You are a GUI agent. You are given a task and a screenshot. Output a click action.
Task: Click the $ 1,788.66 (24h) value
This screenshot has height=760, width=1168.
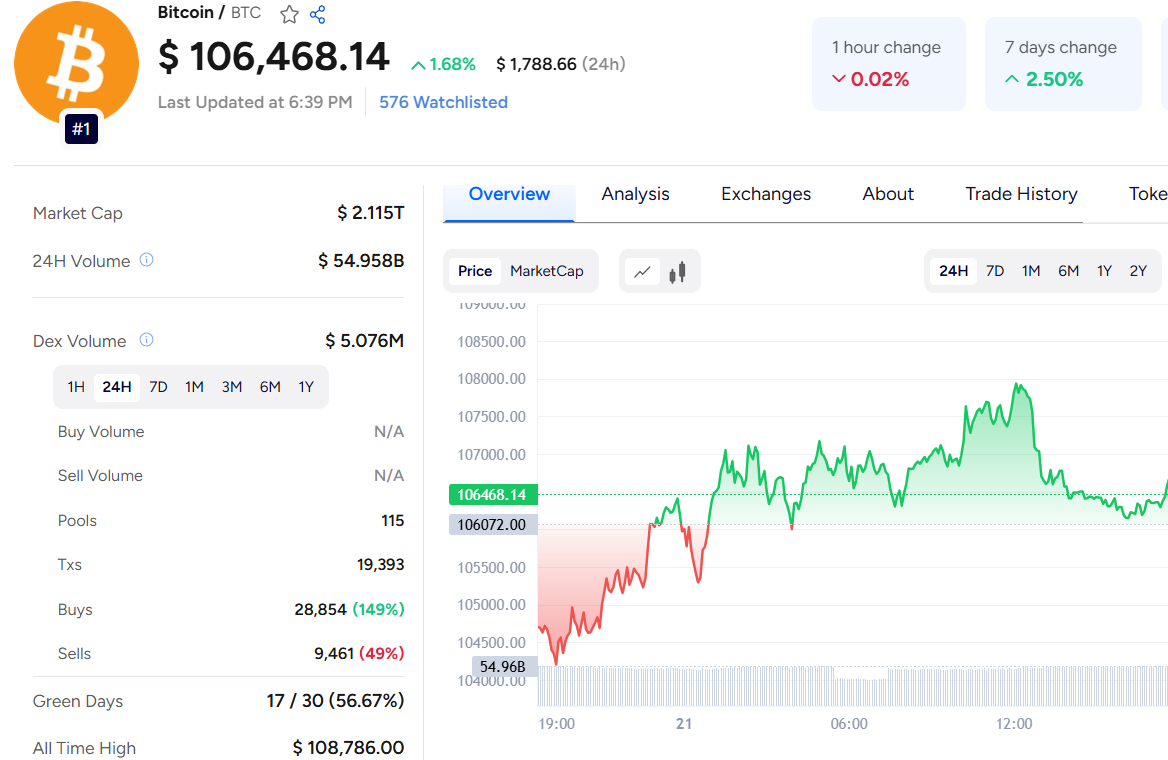(x=561, y=65)
